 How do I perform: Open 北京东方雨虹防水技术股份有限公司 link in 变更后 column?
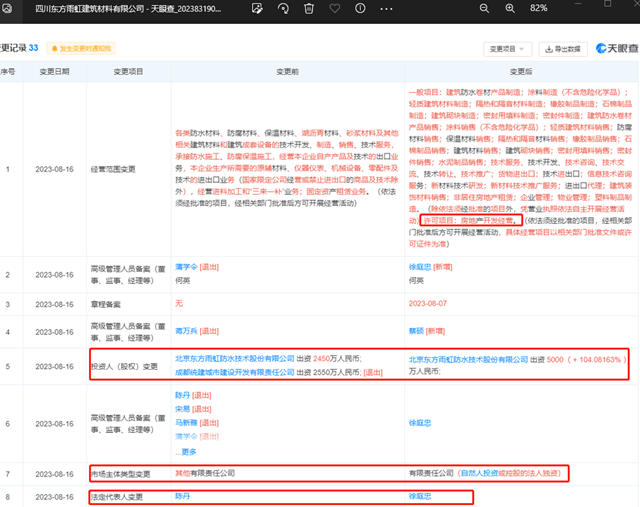(x=468, y=359)
